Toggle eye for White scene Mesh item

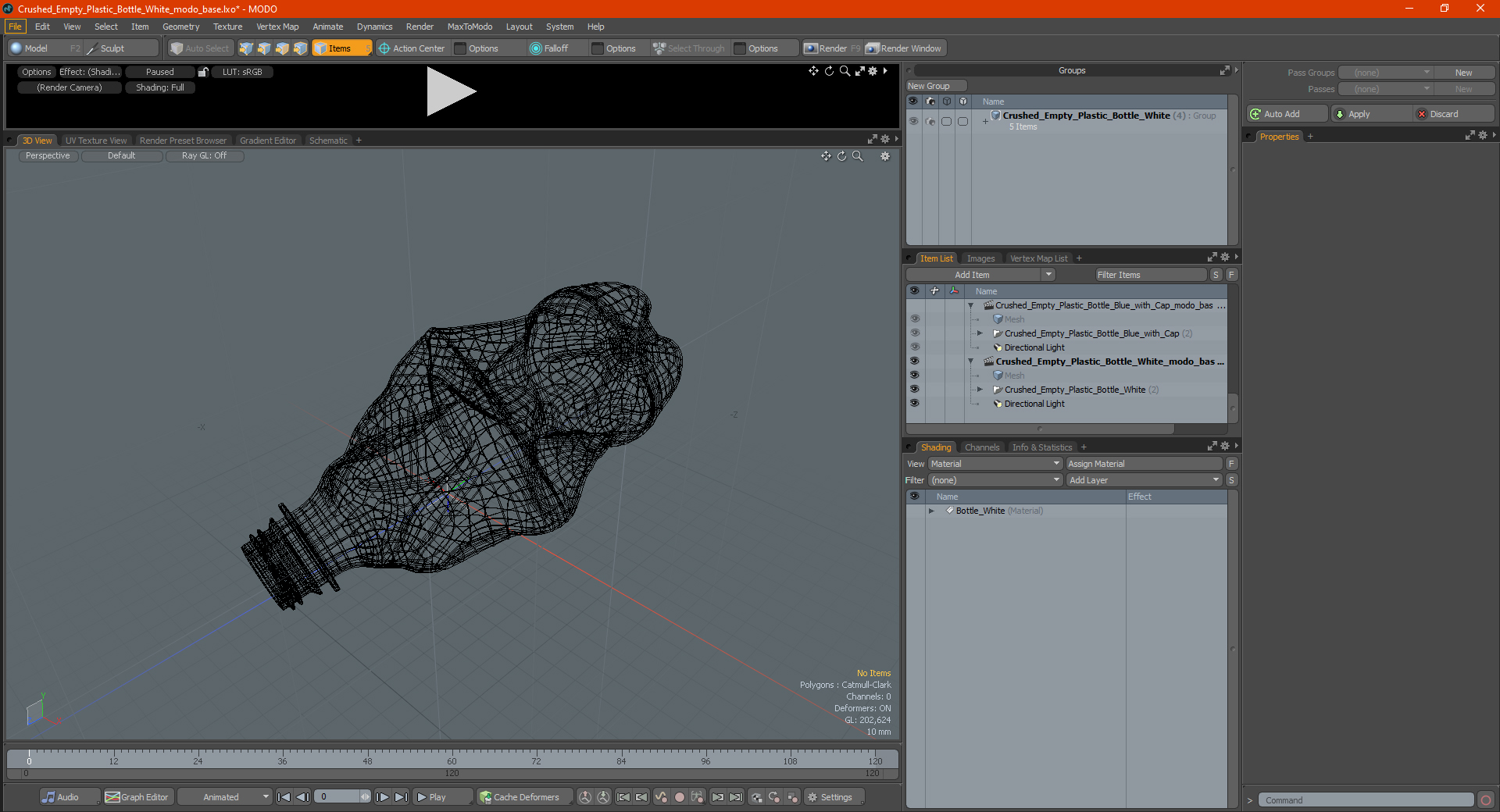914,376
